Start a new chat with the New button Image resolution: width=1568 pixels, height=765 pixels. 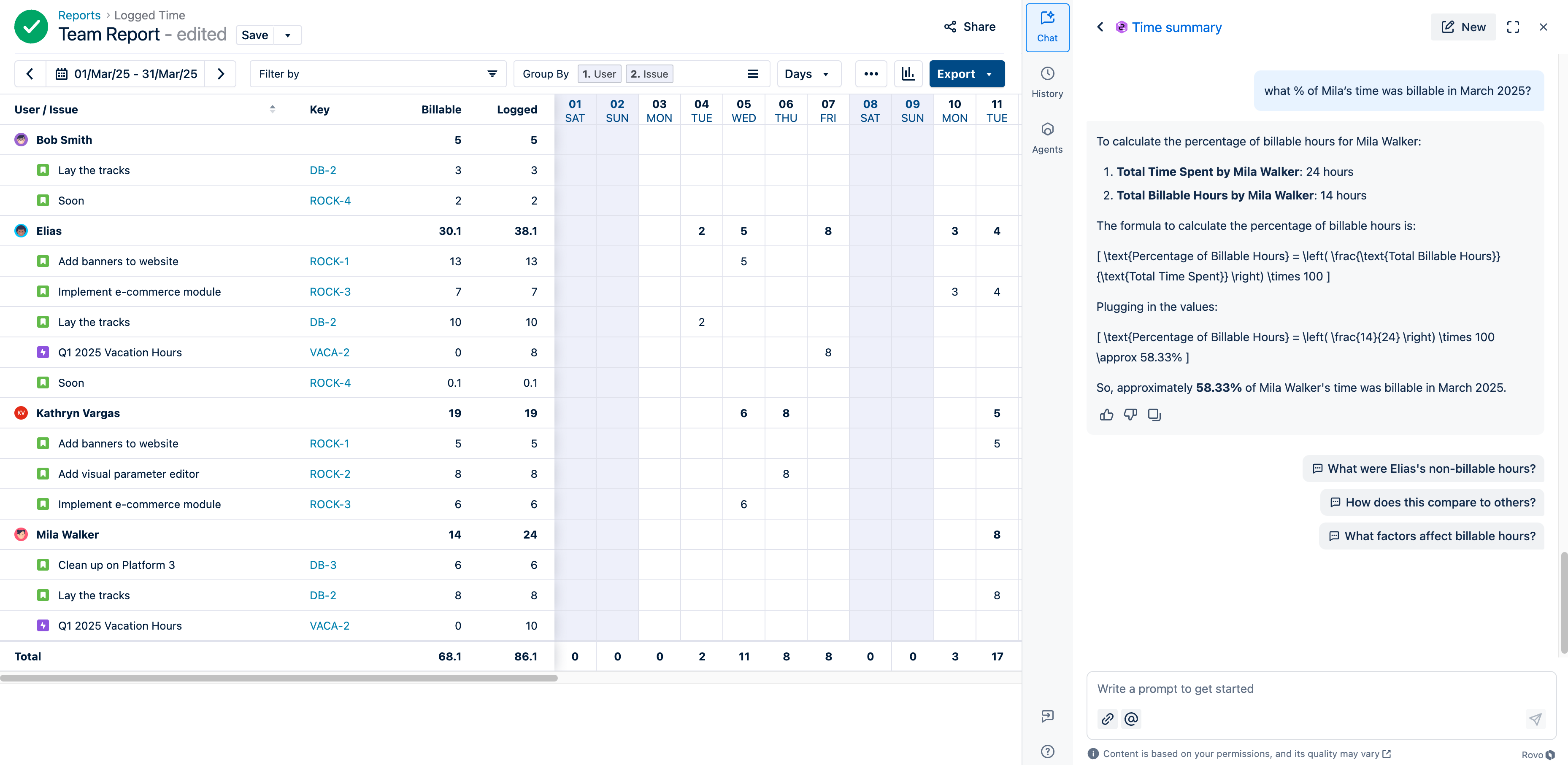click(x=1463, y=27)
